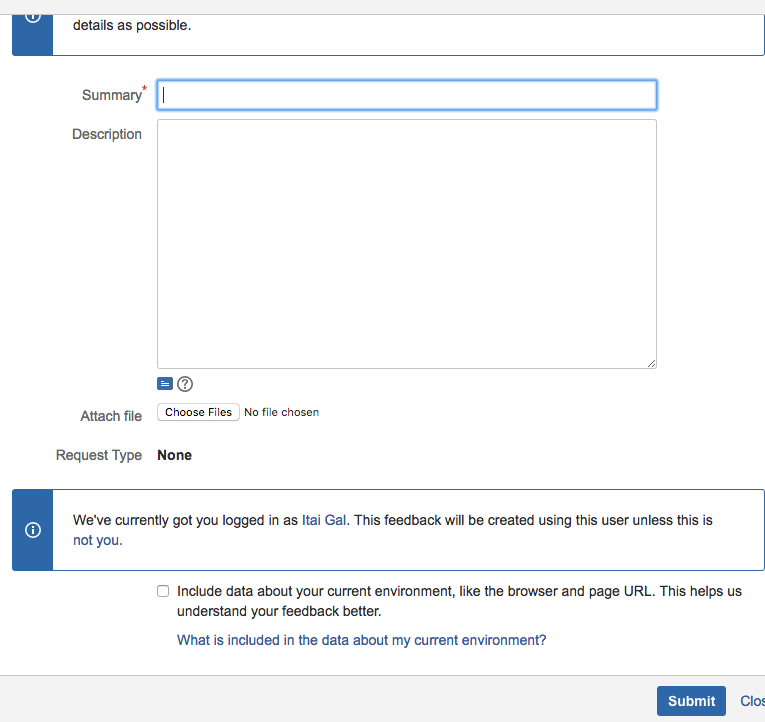Viewport: 765px width, 722px height.
Task: Click the info icon in logged-in notice
Action: tap(33, 530)
